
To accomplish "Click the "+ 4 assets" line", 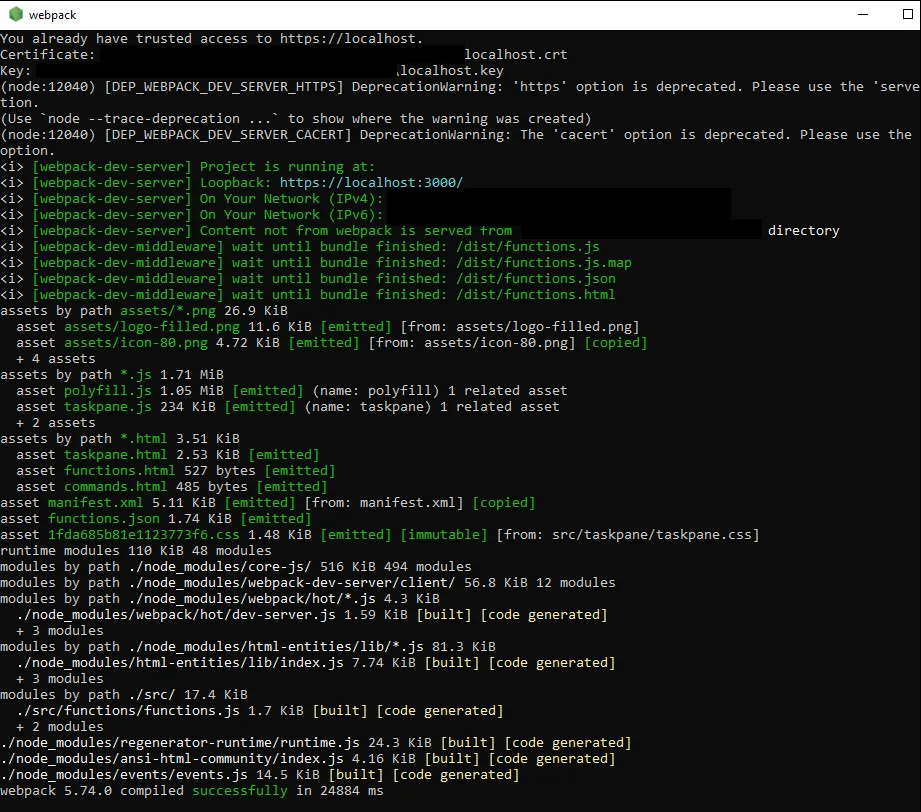I will click(x=56, y=358).
